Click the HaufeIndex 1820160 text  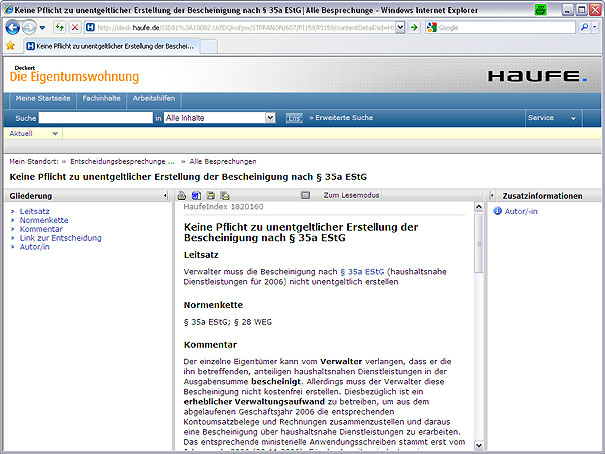[223, 207]
